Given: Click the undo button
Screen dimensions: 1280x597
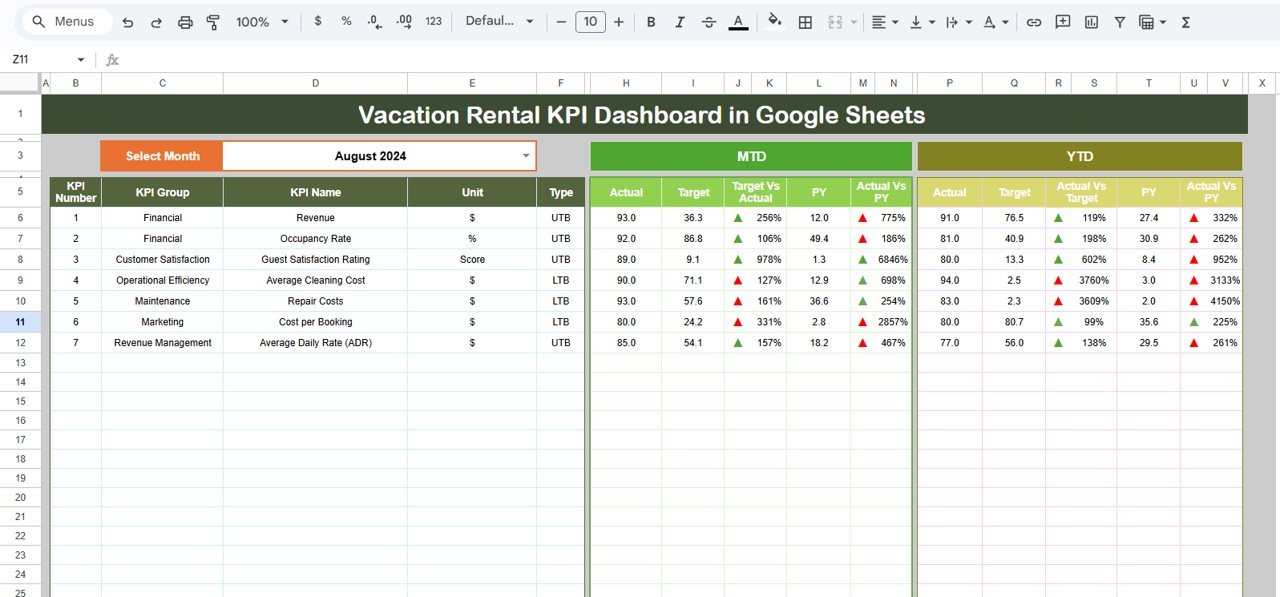Looking at the screenshot, I should click(x=128, y=20).
